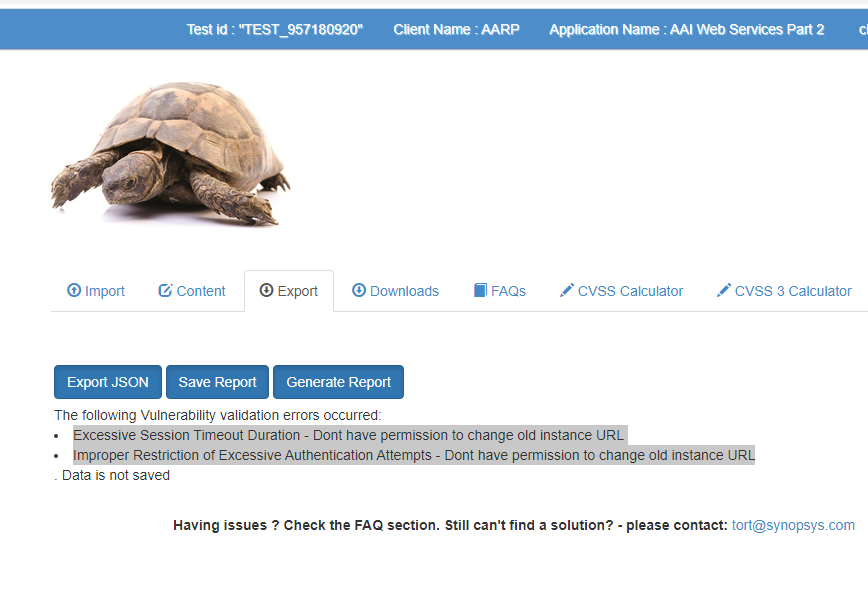Click the Content tab edit icon
The width and height of the screenshot is (868, 594).
165,291
